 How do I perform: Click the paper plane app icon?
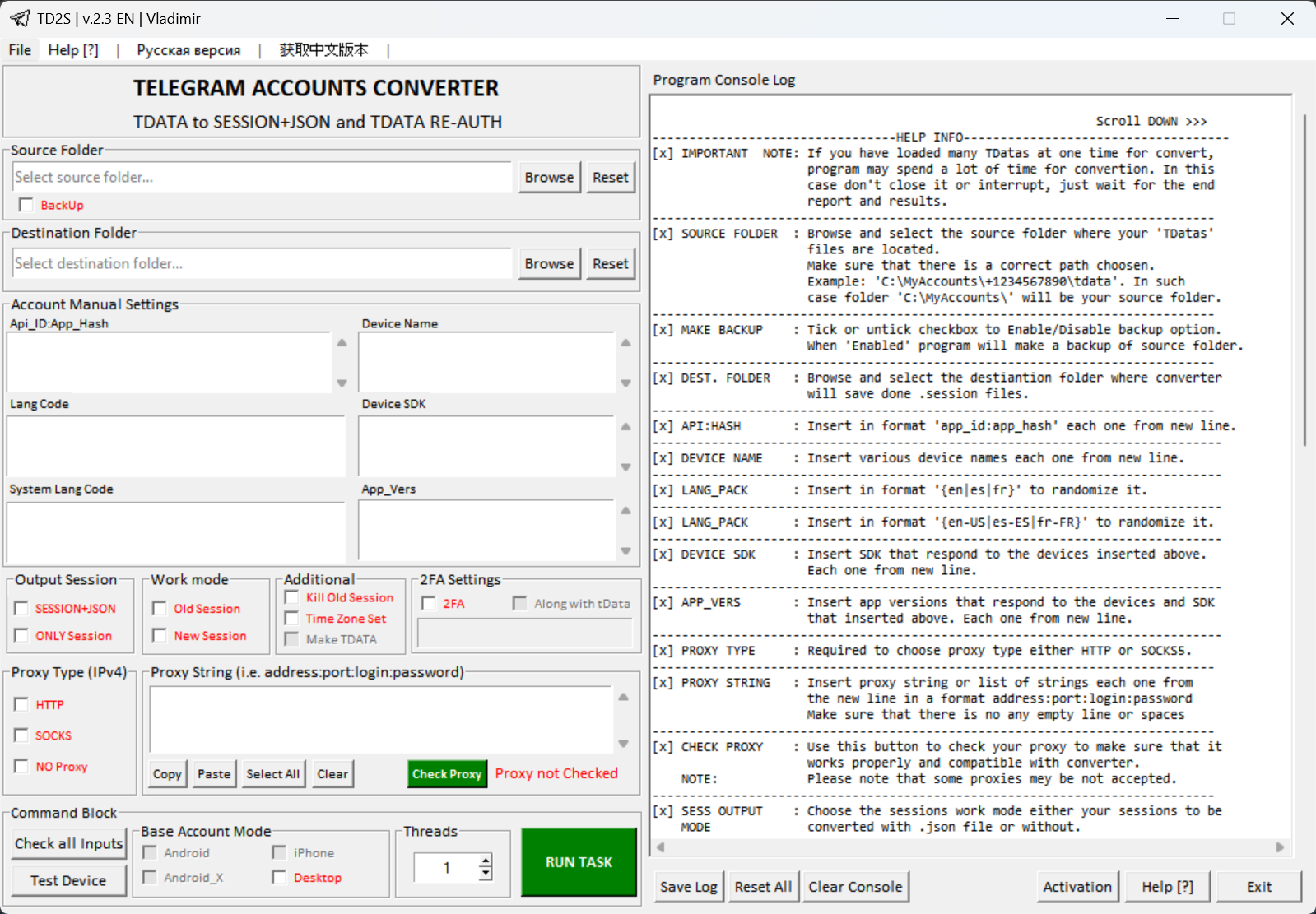20,18
